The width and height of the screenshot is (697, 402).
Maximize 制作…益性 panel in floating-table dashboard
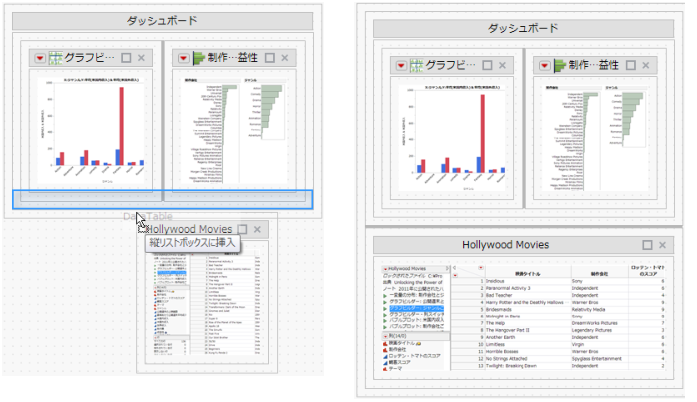270,58
